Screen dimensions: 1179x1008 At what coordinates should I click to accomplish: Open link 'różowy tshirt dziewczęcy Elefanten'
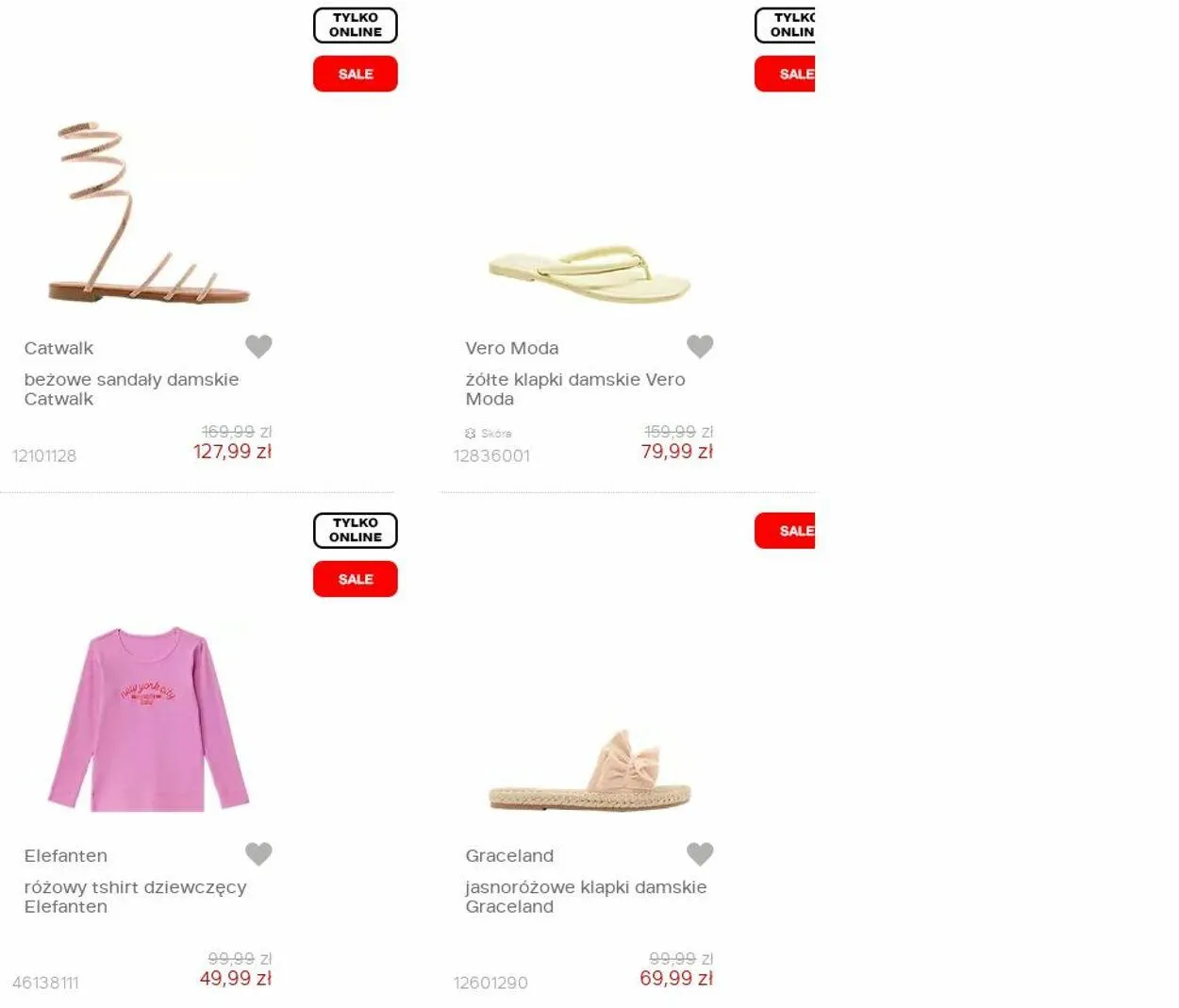[135, 897]
